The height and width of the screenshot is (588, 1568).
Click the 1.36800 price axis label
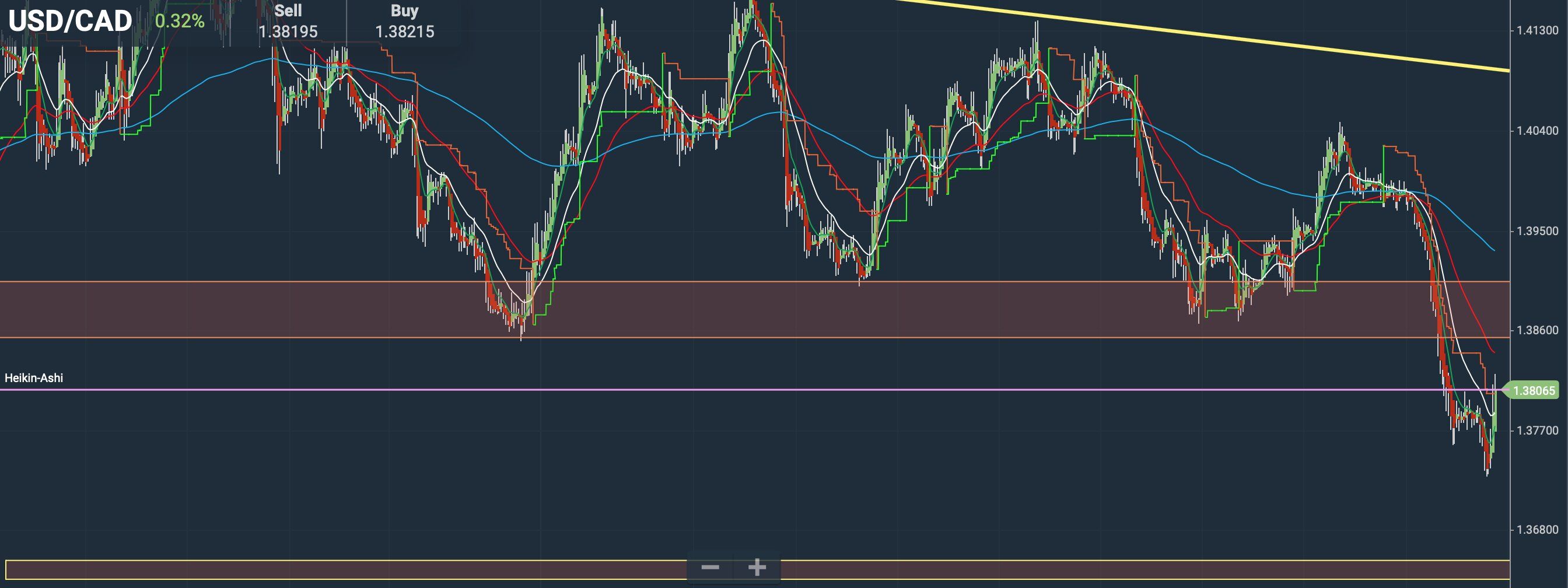click(1537, 530)
